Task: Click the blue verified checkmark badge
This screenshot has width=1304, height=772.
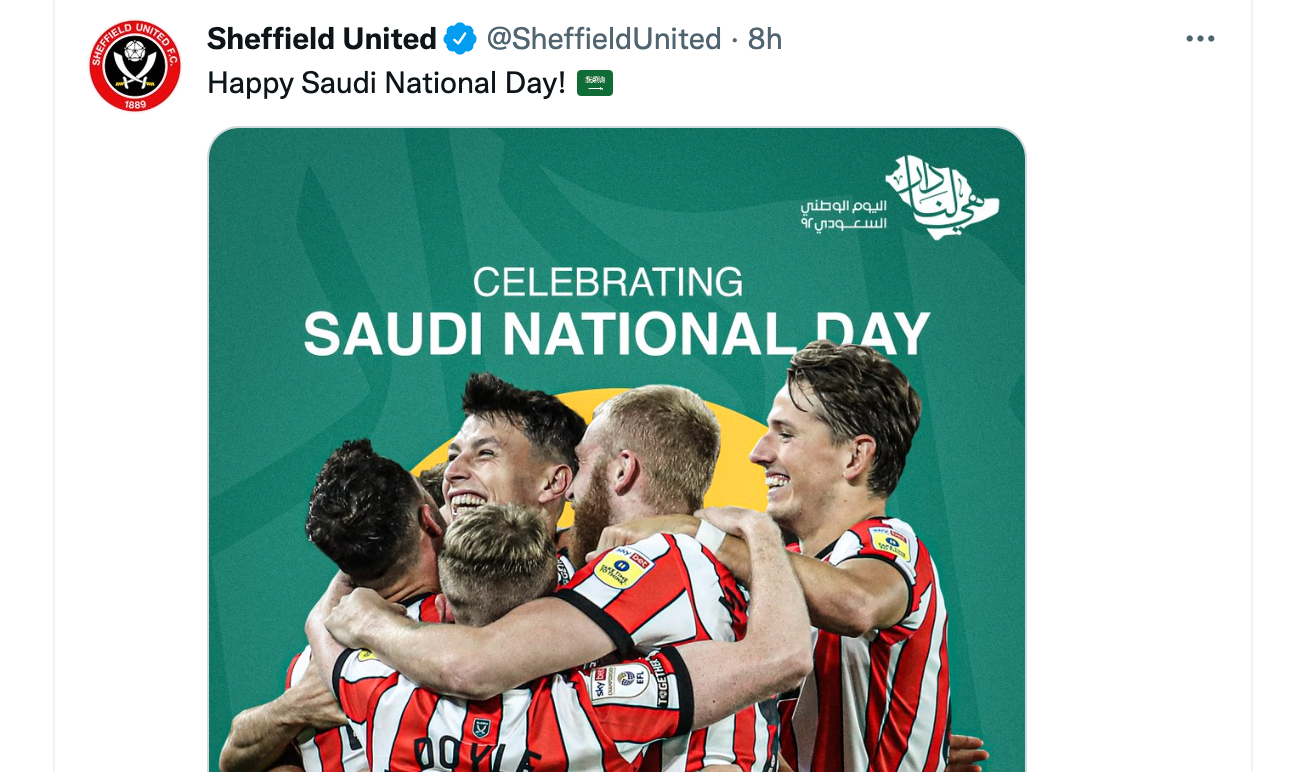Action: pyautogui.click(x=460, y=39)
